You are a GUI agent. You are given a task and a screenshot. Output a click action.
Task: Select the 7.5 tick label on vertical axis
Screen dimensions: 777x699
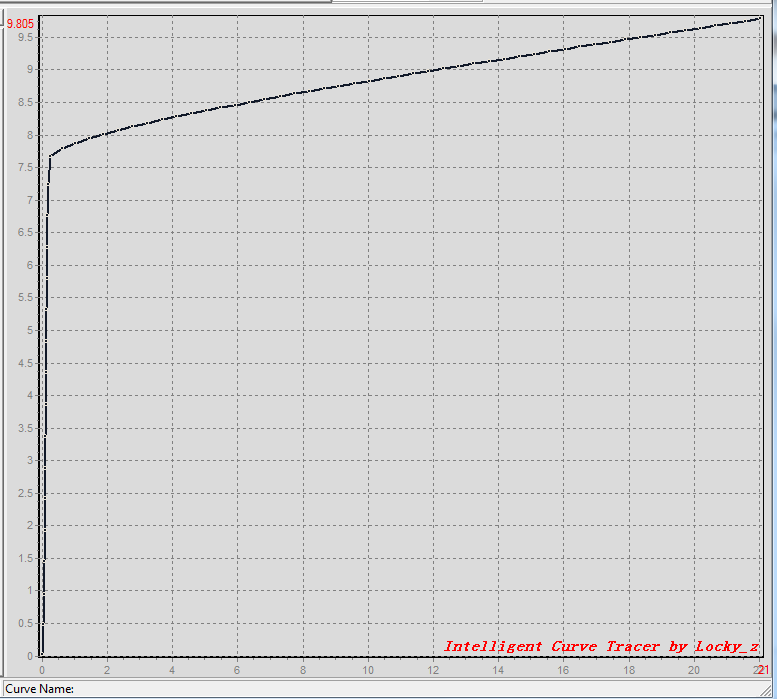(x=26, y=167)
